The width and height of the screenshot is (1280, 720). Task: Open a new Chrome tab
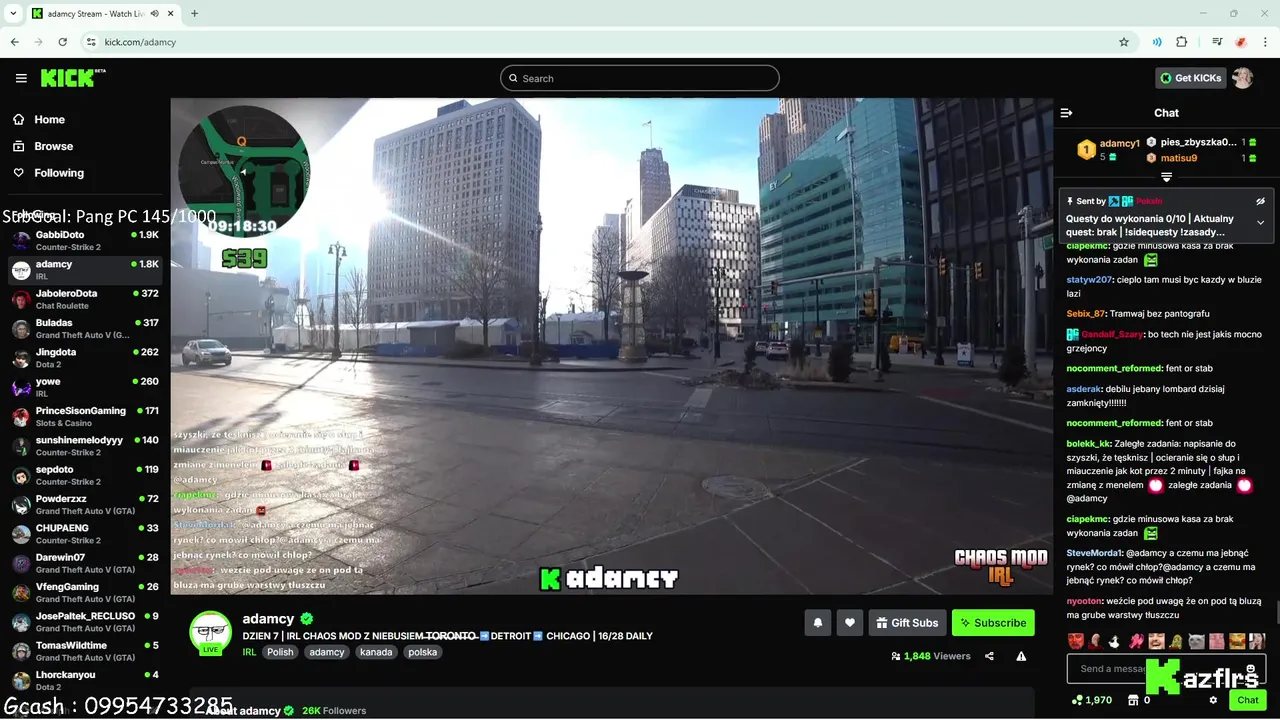click(x=194, y=13)
